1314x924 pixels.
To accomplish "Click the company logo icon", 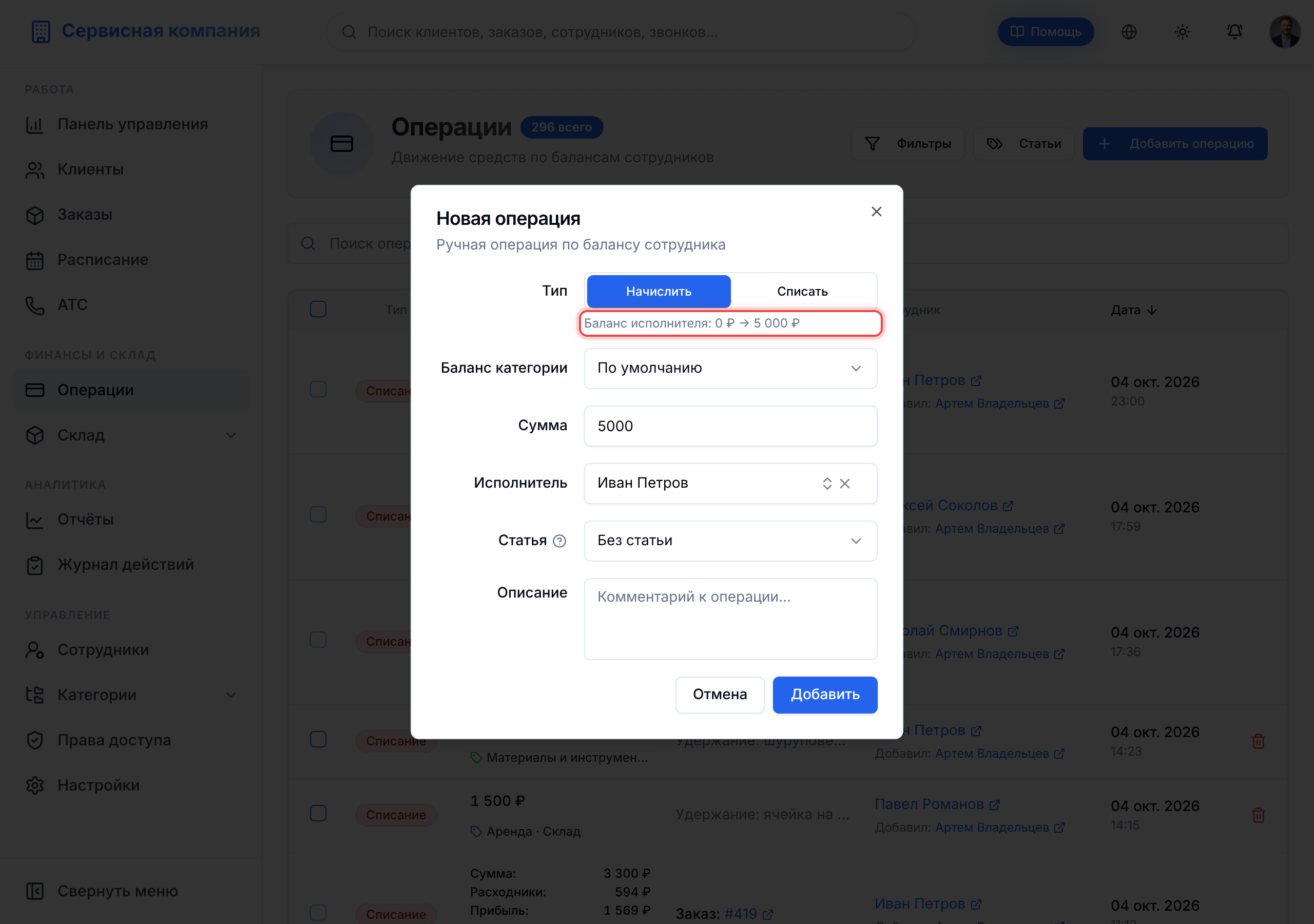I will (41, 31).
